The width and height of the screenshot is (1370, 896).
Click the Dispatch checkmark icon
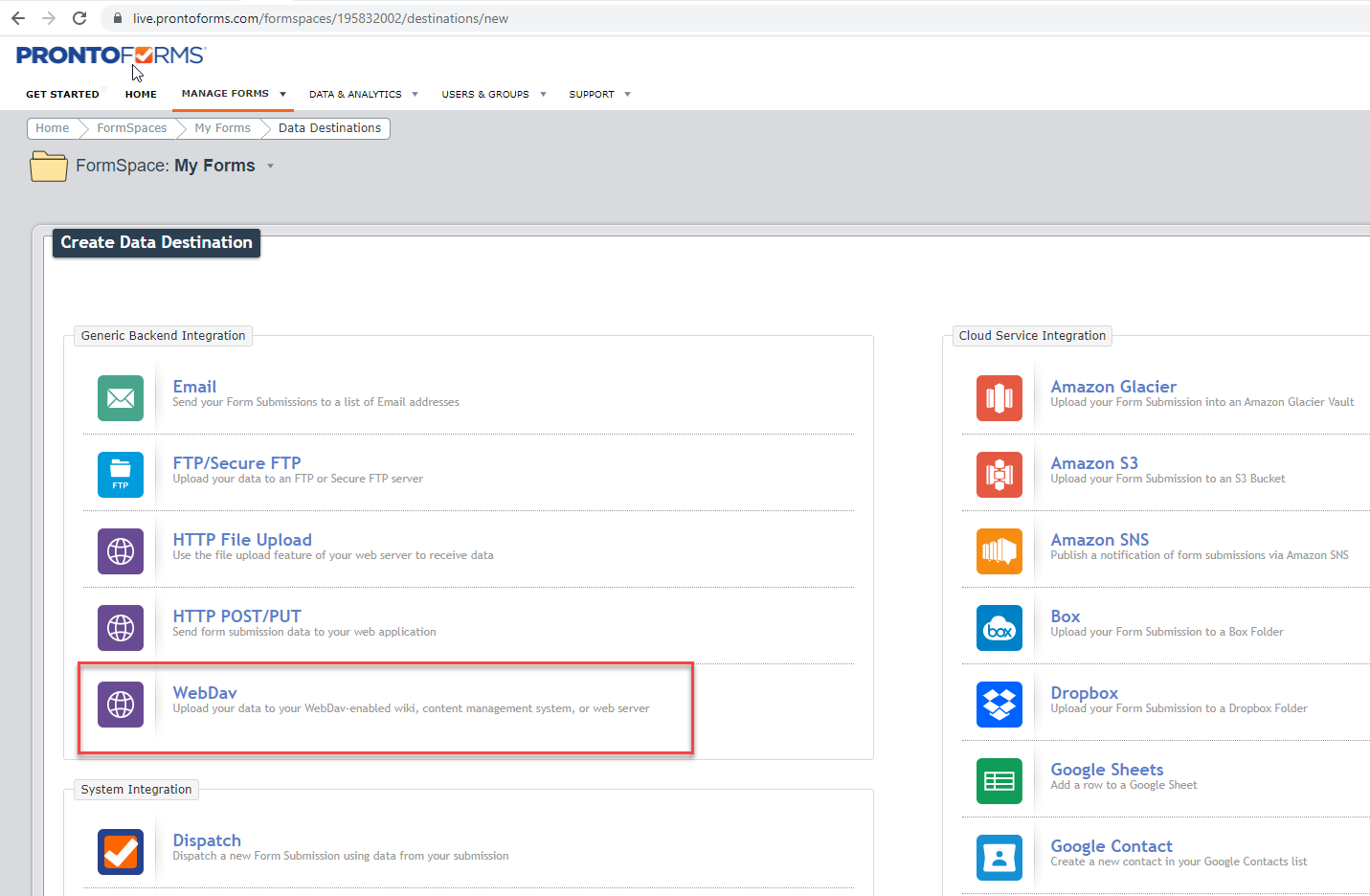click(x=121, y=852)
